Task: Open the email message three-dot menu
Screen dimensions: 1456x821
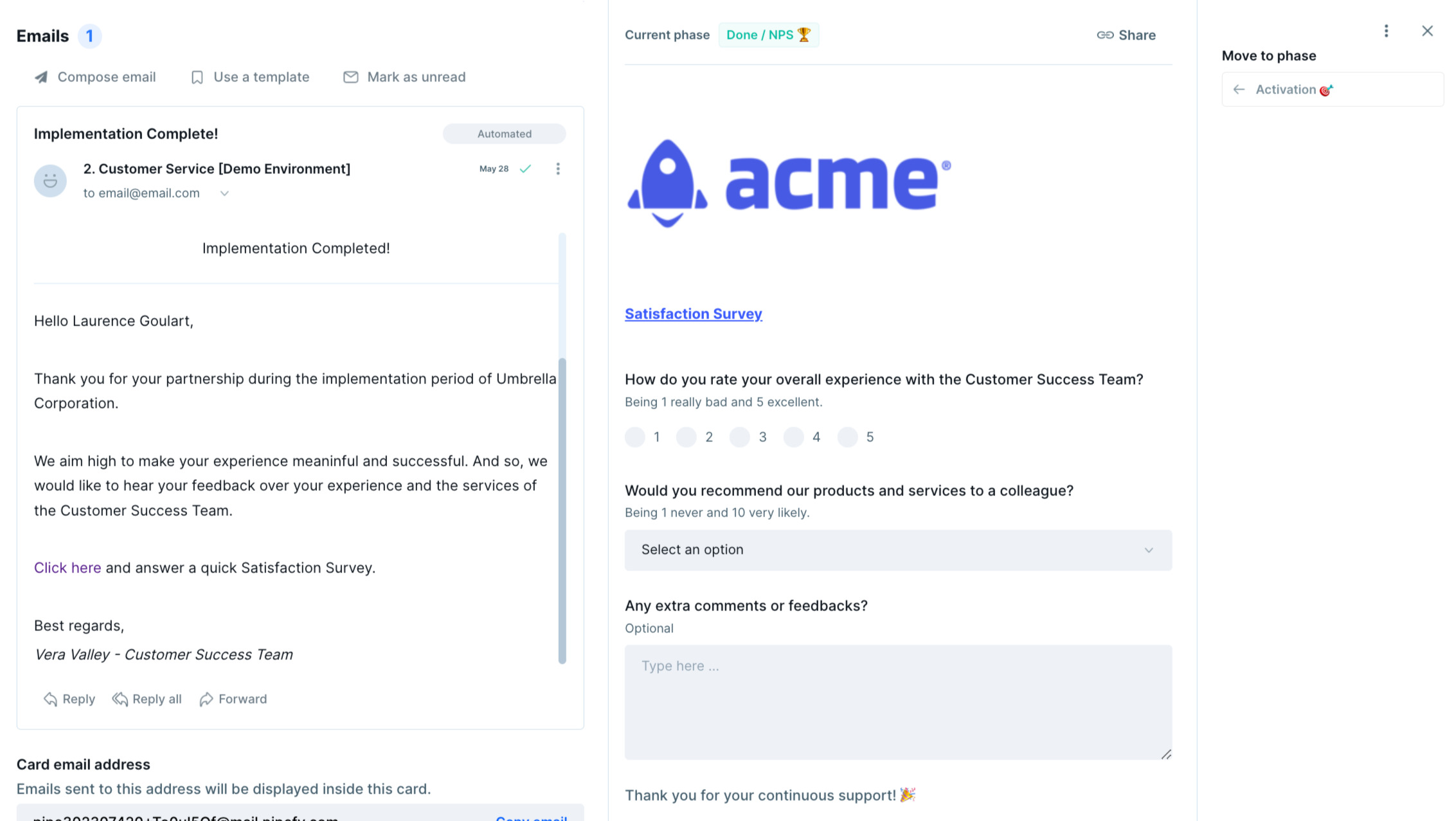Action: [558, 169]
